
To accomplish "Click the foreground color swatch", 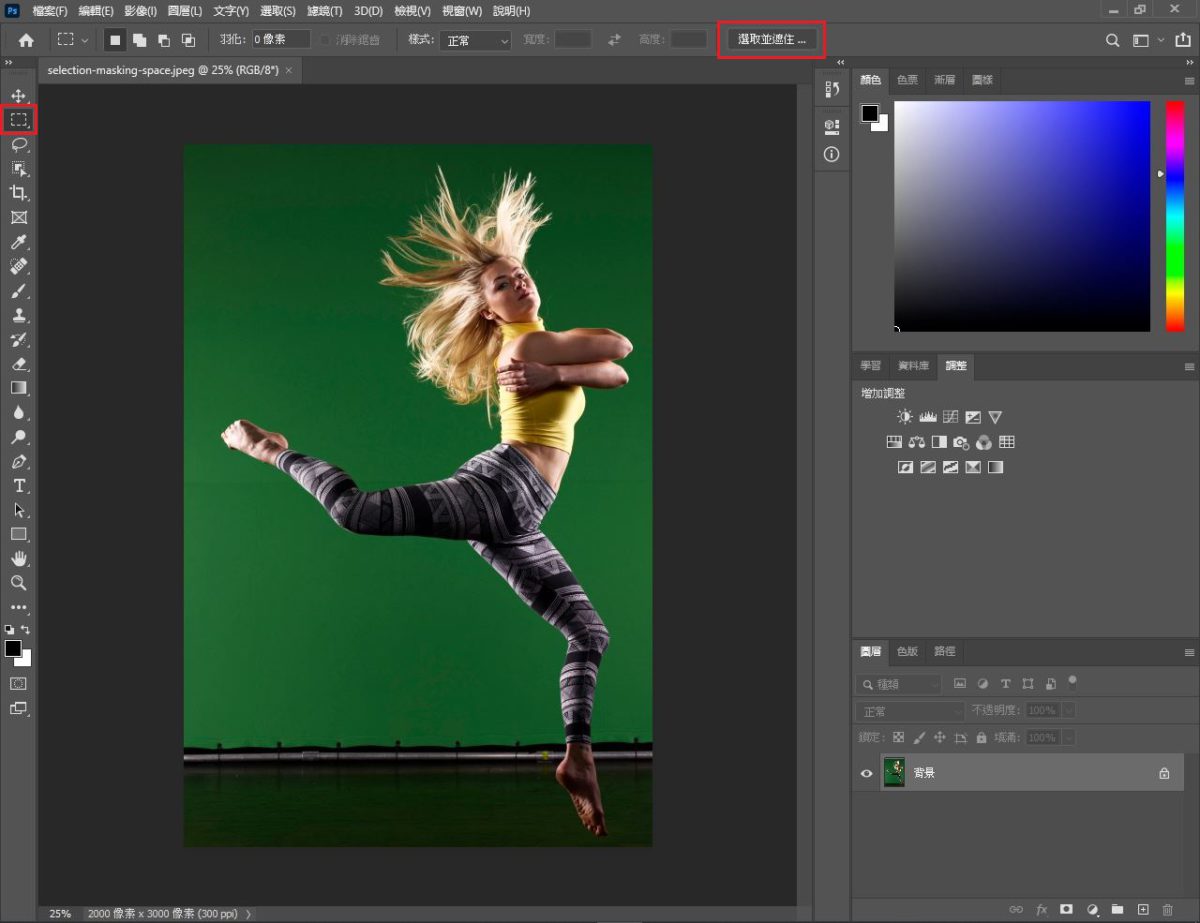I will click(15, 649).
